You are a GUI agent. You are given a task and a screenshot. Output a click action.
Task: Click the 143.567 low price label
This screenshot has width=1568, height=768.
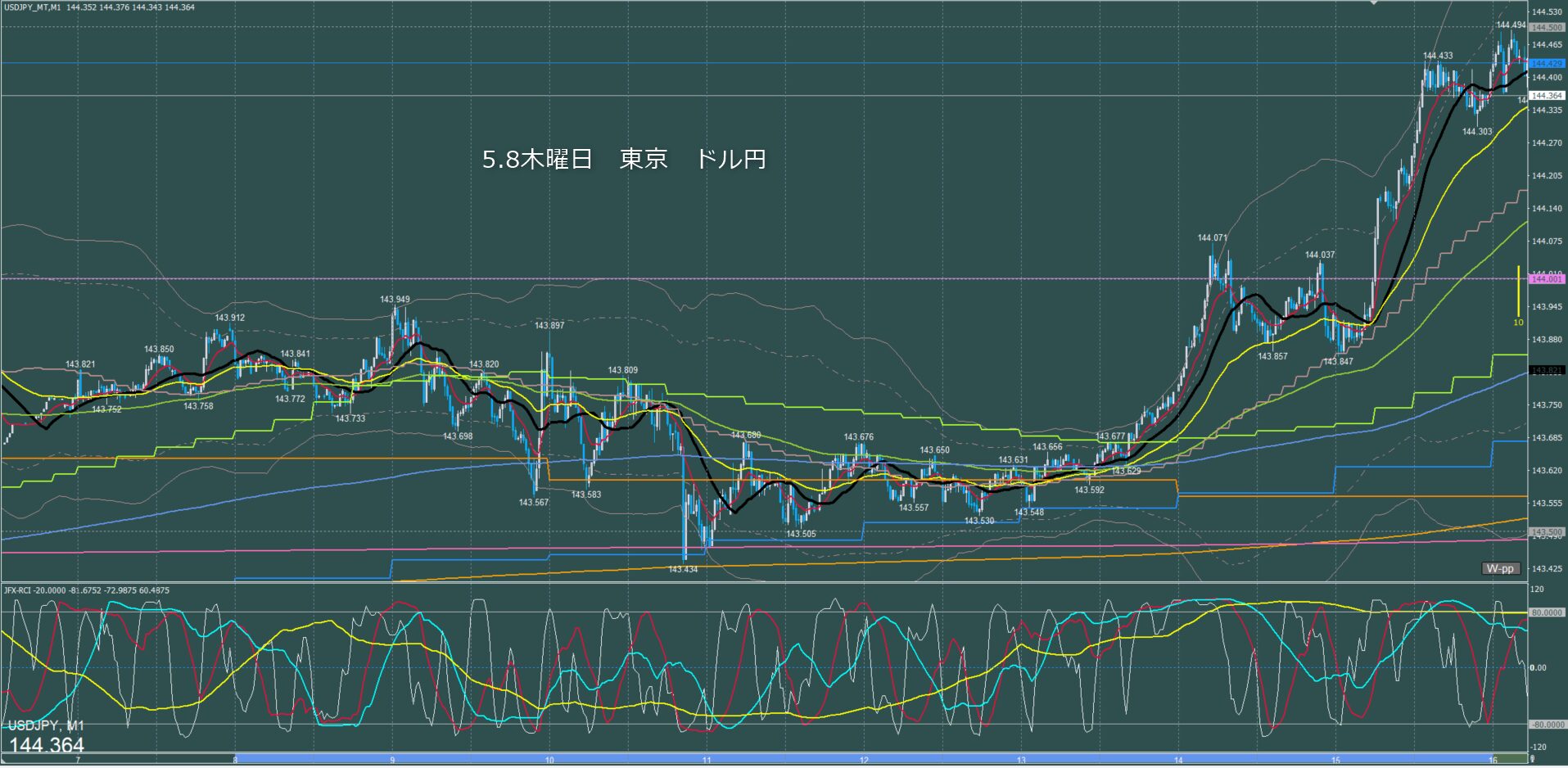point(534,503)
